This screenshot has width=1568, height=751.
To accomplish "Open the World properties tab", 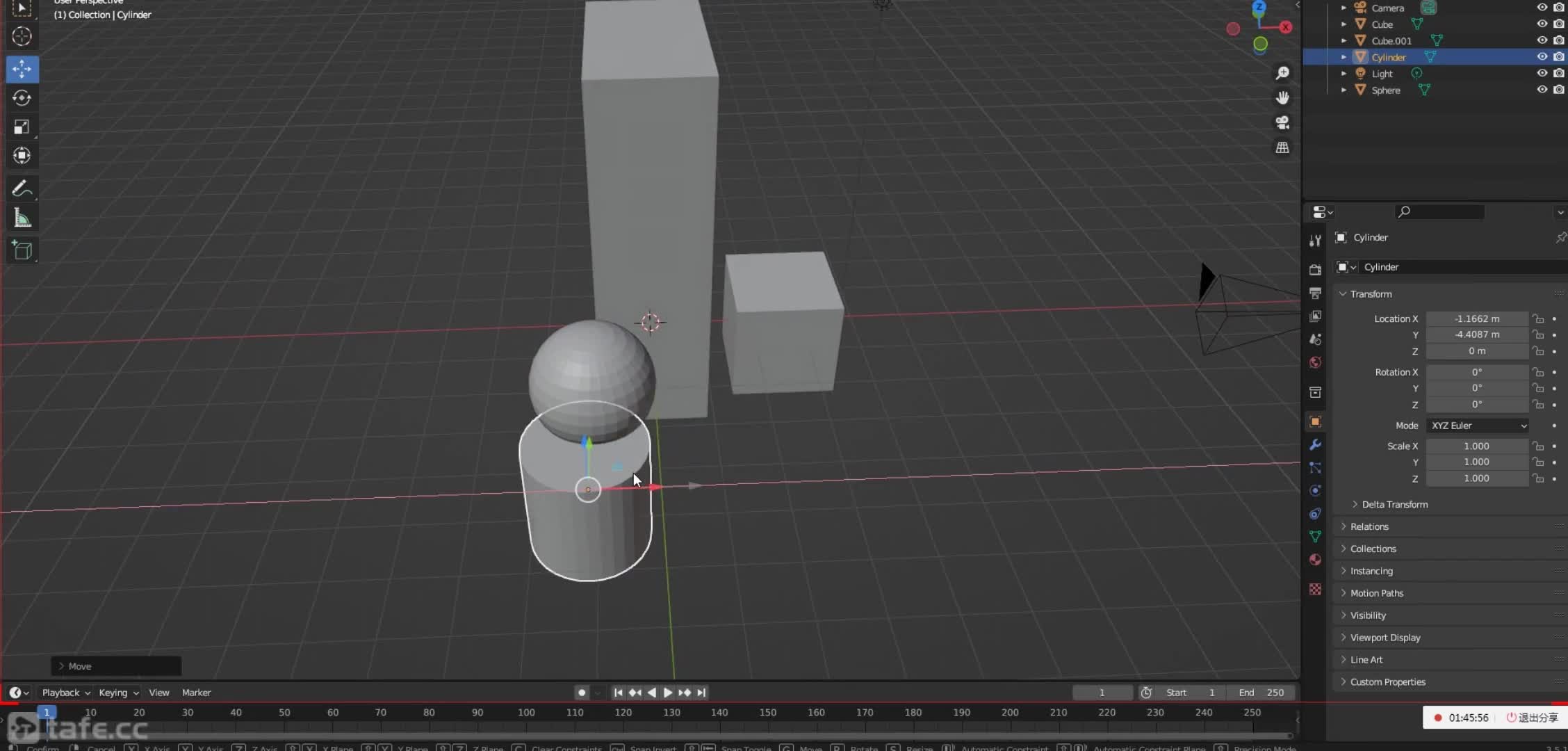I will tap(1315, 362).
